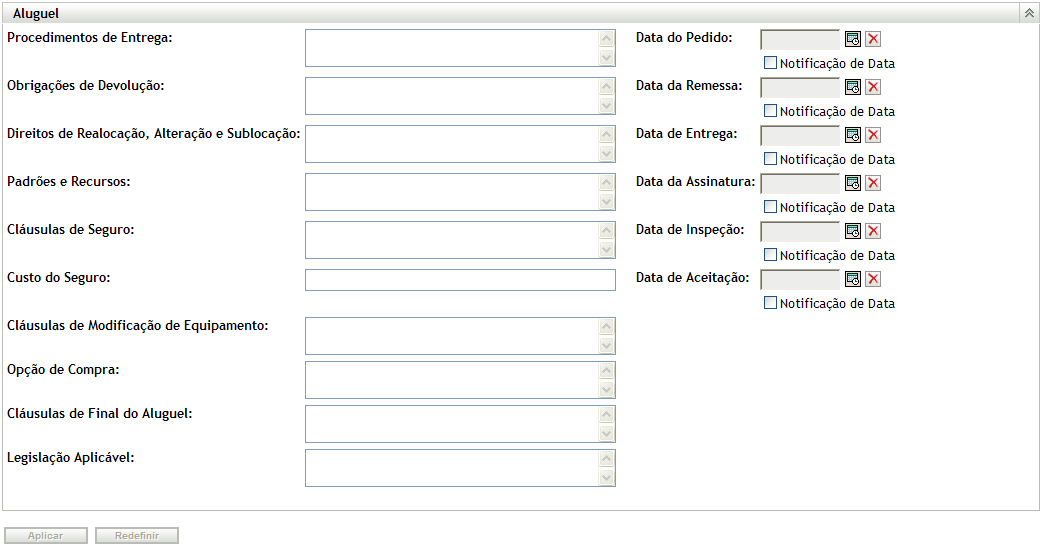Image resolution: width=1043 pixels, height=550 pixels.
Task: Check Notificação de Data under Data de Entrega
Action: (x=770, y=159)
